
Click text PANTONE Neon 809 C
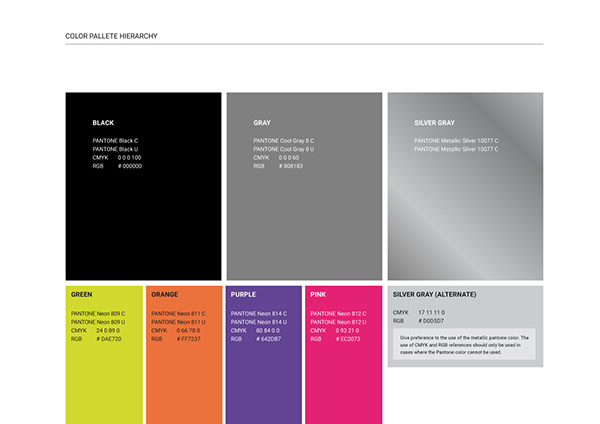[98, 313]
